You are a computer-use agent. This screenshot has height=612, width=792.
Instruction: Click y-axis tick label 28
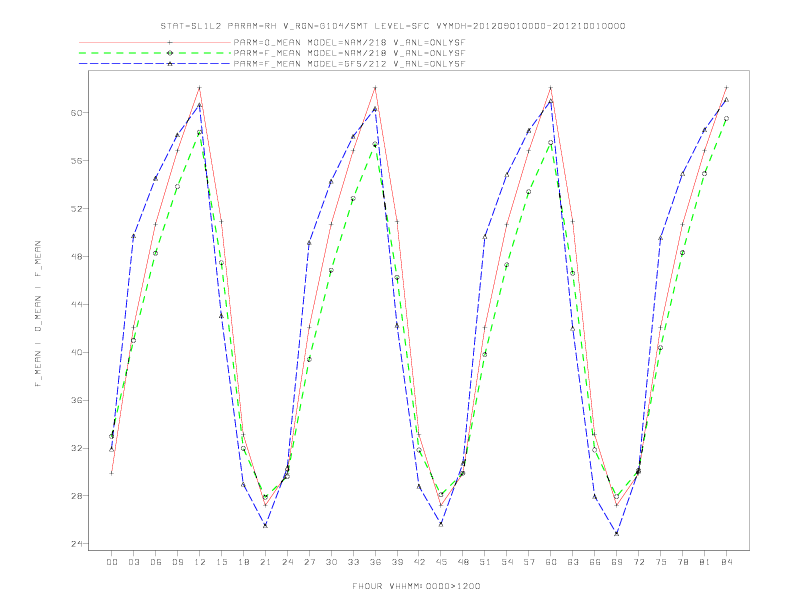tap(76, 496)
